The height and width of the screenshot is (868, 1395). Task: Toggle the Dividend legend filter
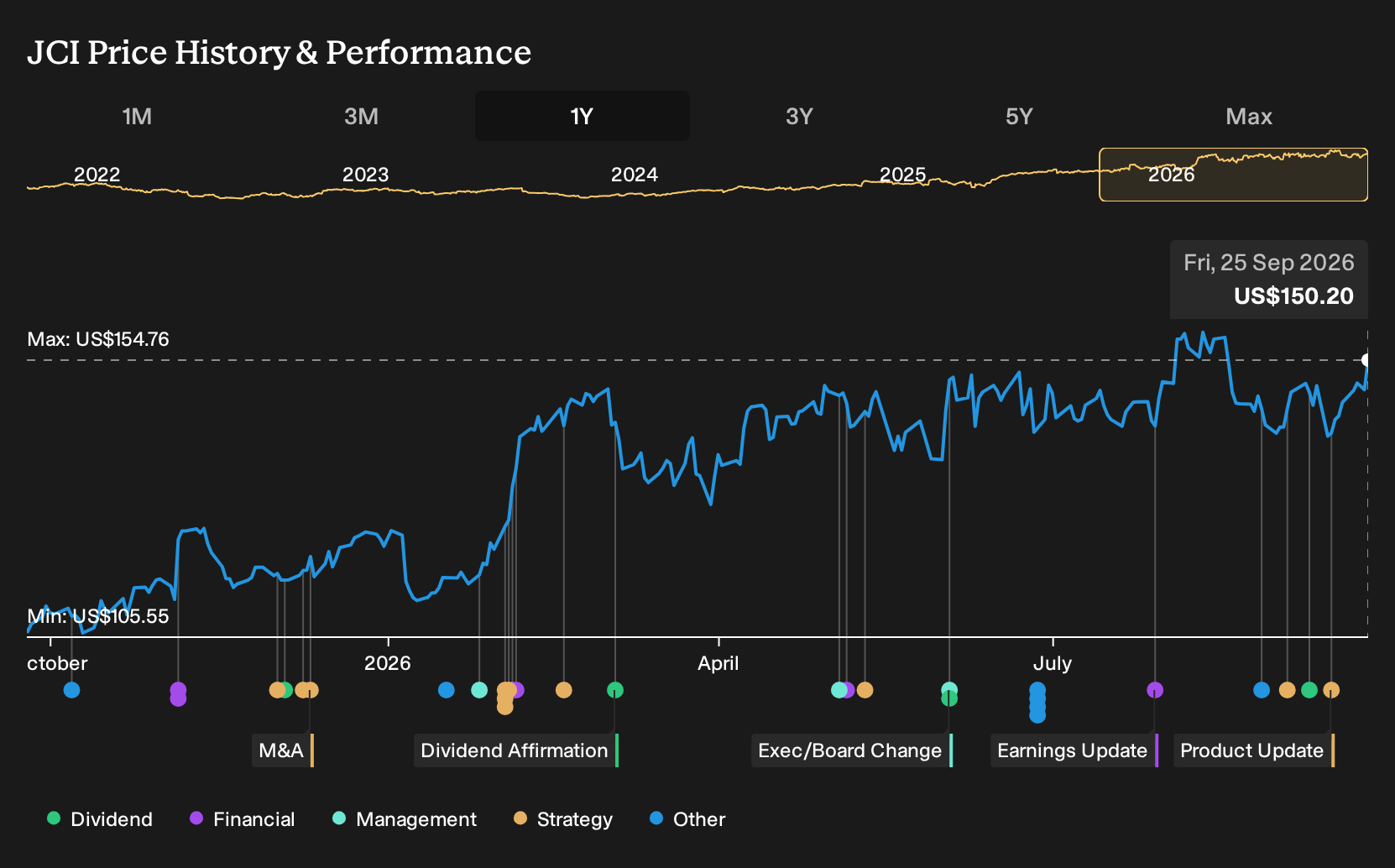tap(100, 819)
